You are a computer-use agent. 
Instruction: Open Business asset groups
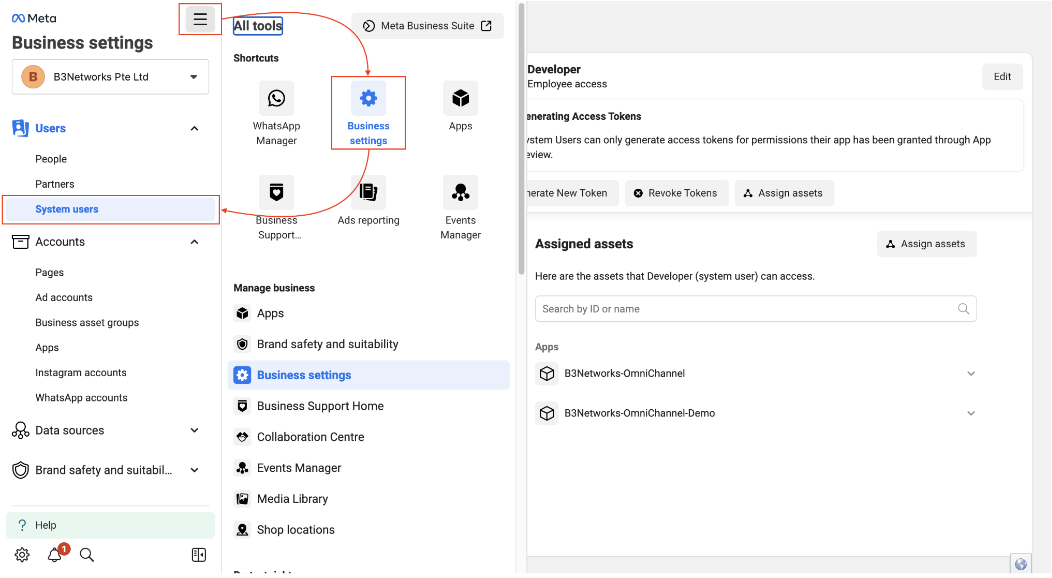coord(87,323)
